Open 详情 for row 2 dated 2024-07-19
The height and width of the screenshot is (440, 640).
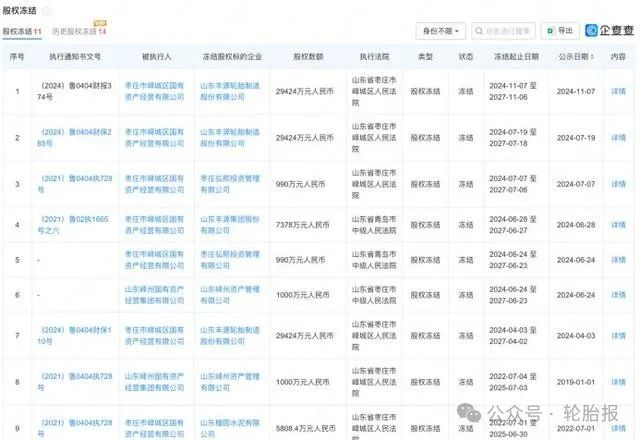pyautogui.click(x=618, y=138)
